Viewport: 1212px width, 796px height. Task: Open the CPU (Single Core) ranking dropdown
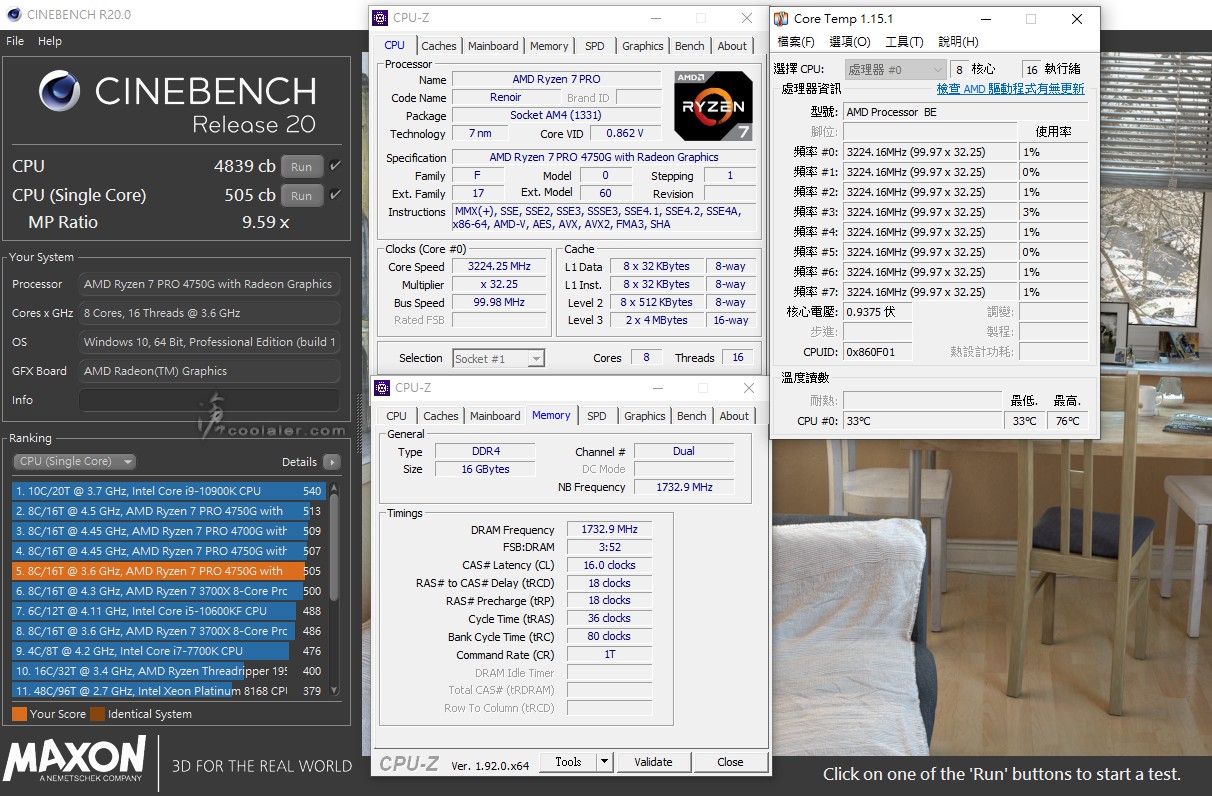(75, 462)
